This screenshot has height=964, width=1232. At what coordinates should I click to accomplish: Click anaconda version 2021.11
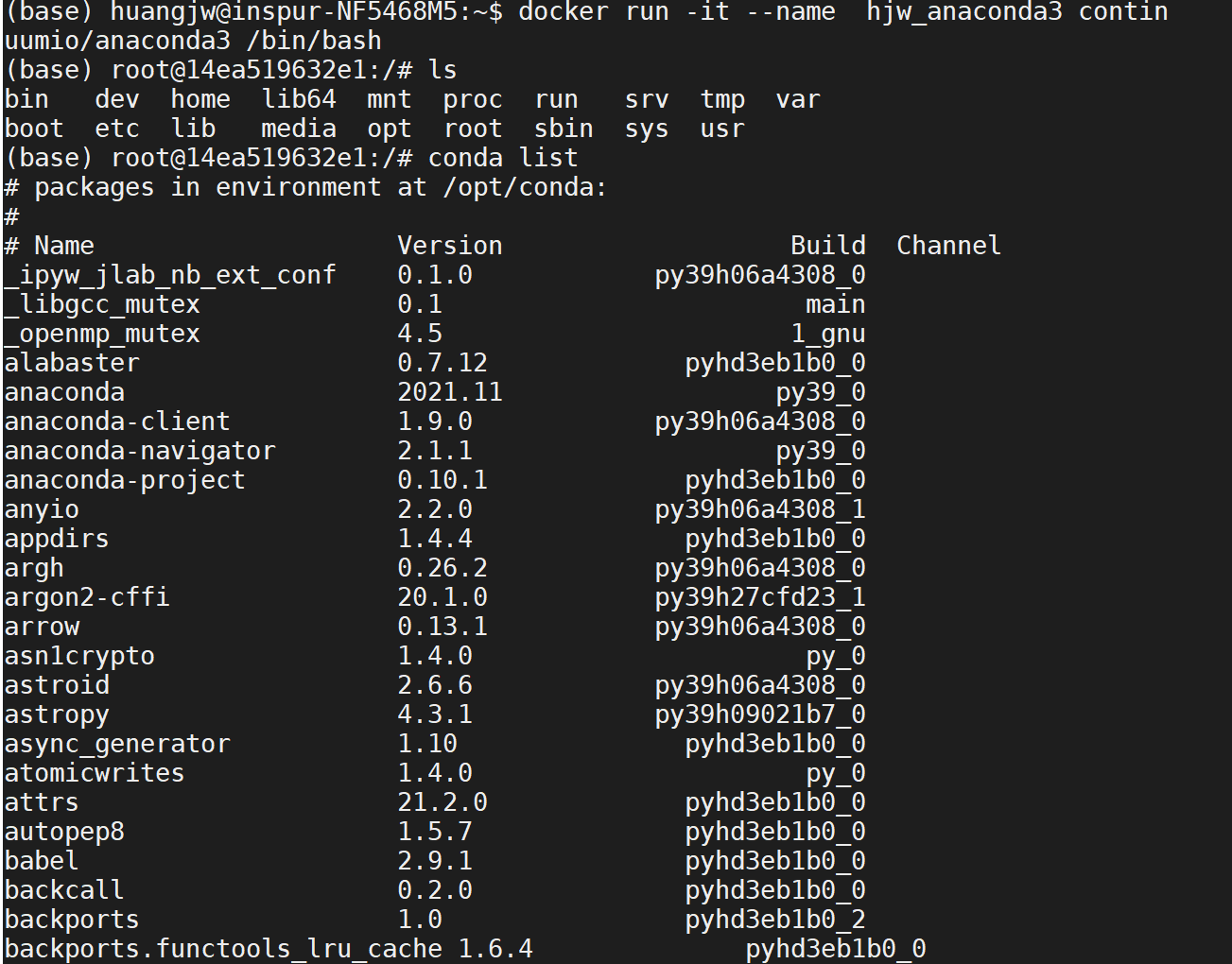pos(450,392)
